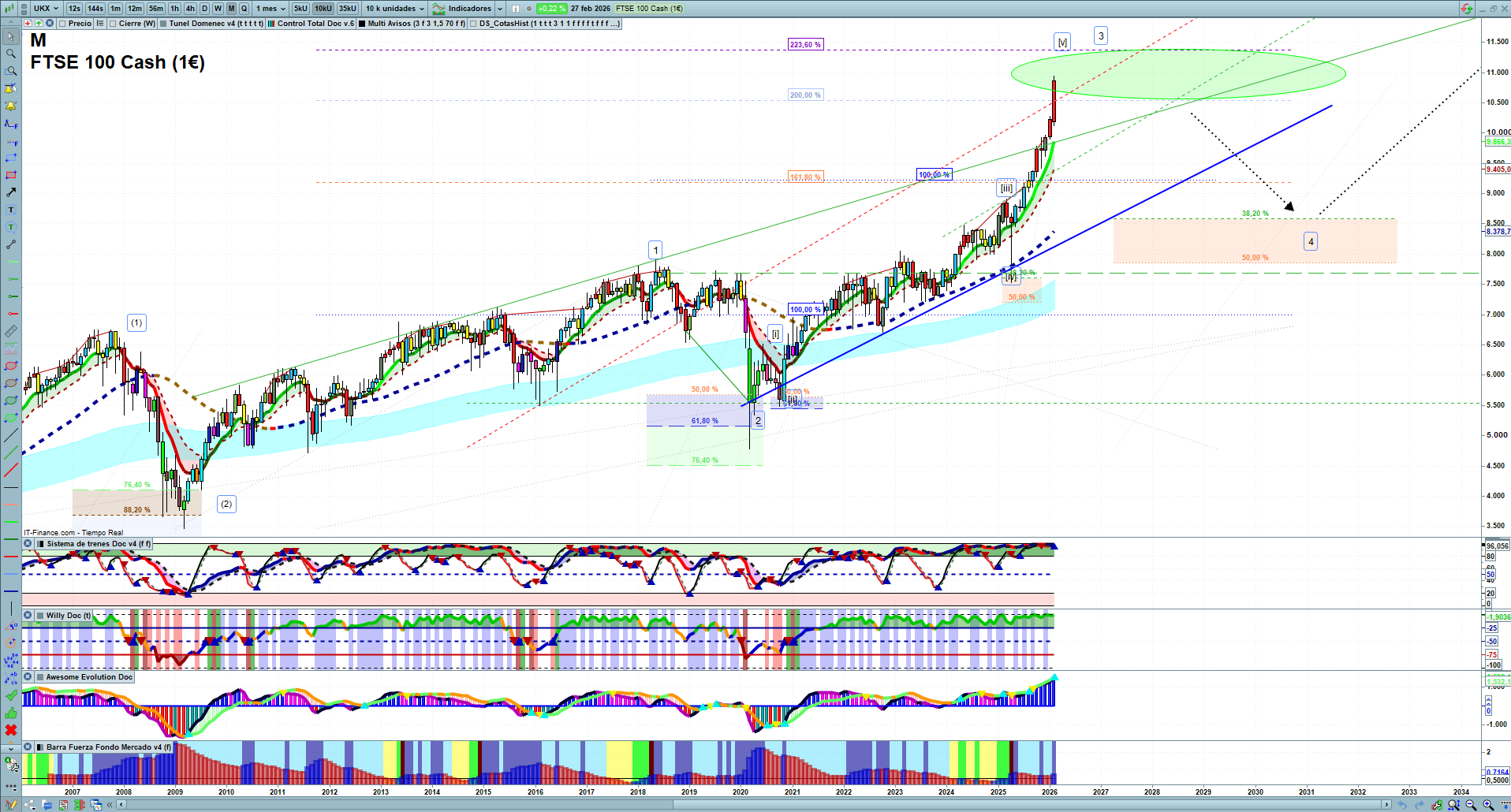
Task: Open the drawing pencil settings icon
Action: click(x=11, y=805)
